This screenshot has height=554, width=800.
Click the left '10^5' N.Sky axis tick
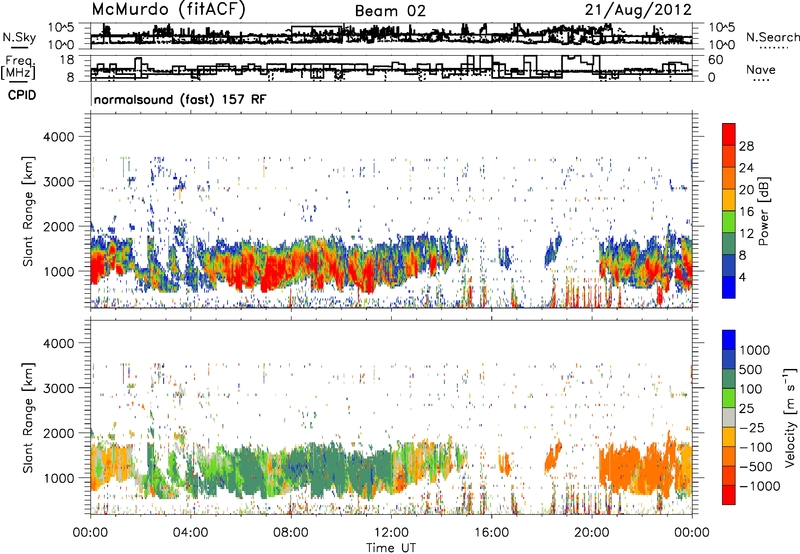coord(61,27)
